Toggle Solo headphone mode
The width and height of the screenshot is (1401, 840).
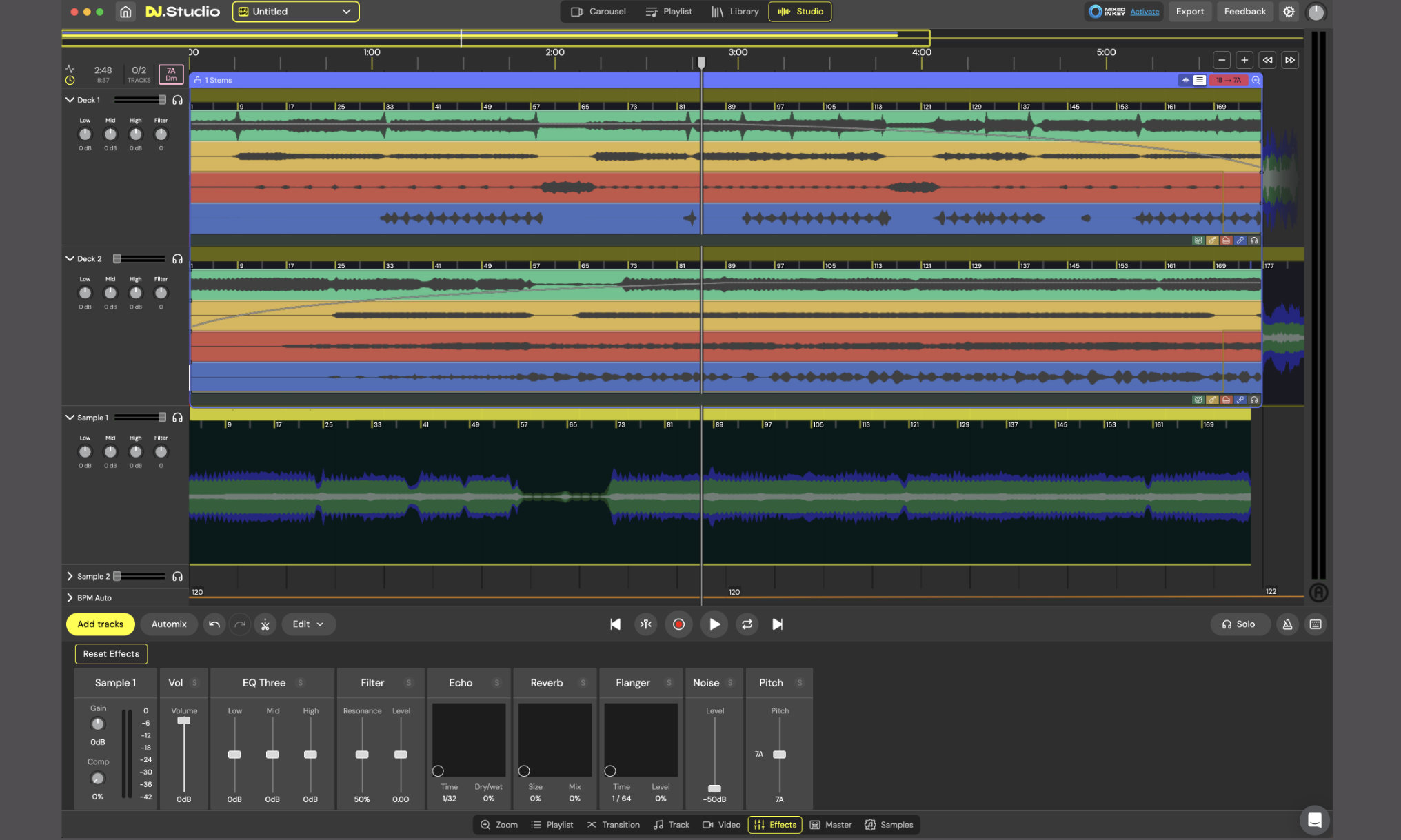click(1239, 624)
